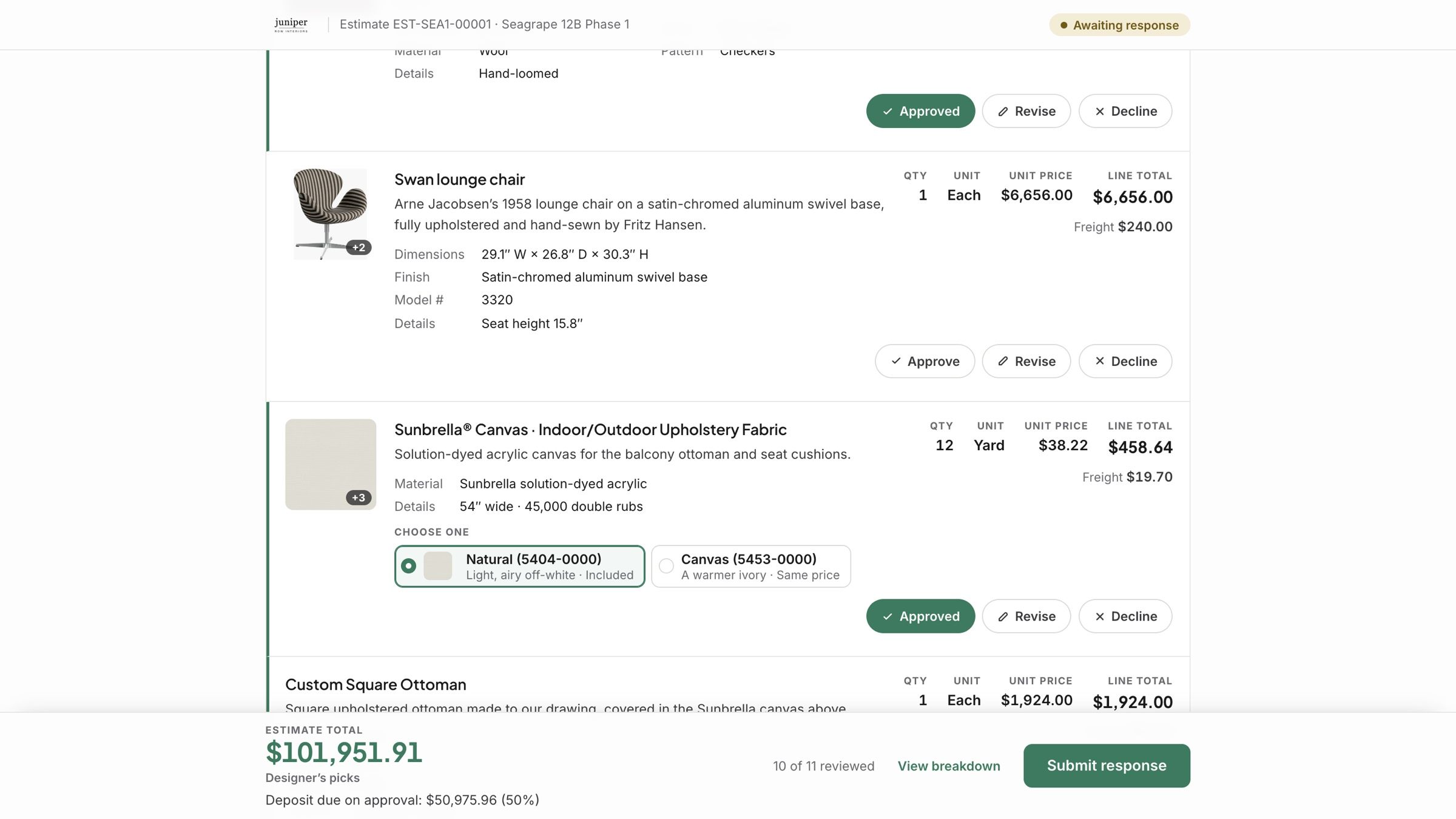
Task: Select the Natural (5404-0000) fabric option
Action: coord(519,567)
